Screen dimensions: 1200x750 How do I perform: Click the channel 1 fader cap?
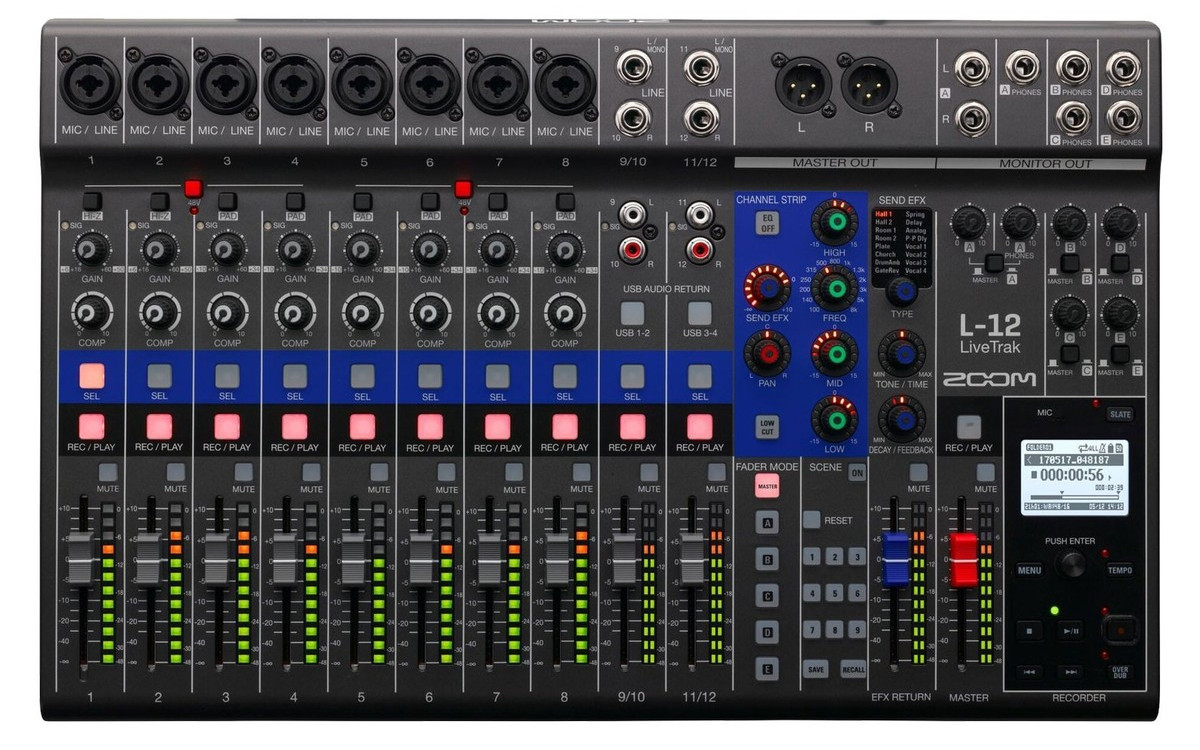point(80,558)
